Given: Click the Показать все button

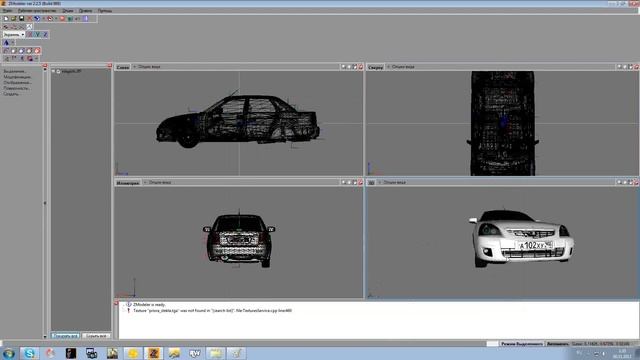Looking at the screenshot, I should coord(65,336).
